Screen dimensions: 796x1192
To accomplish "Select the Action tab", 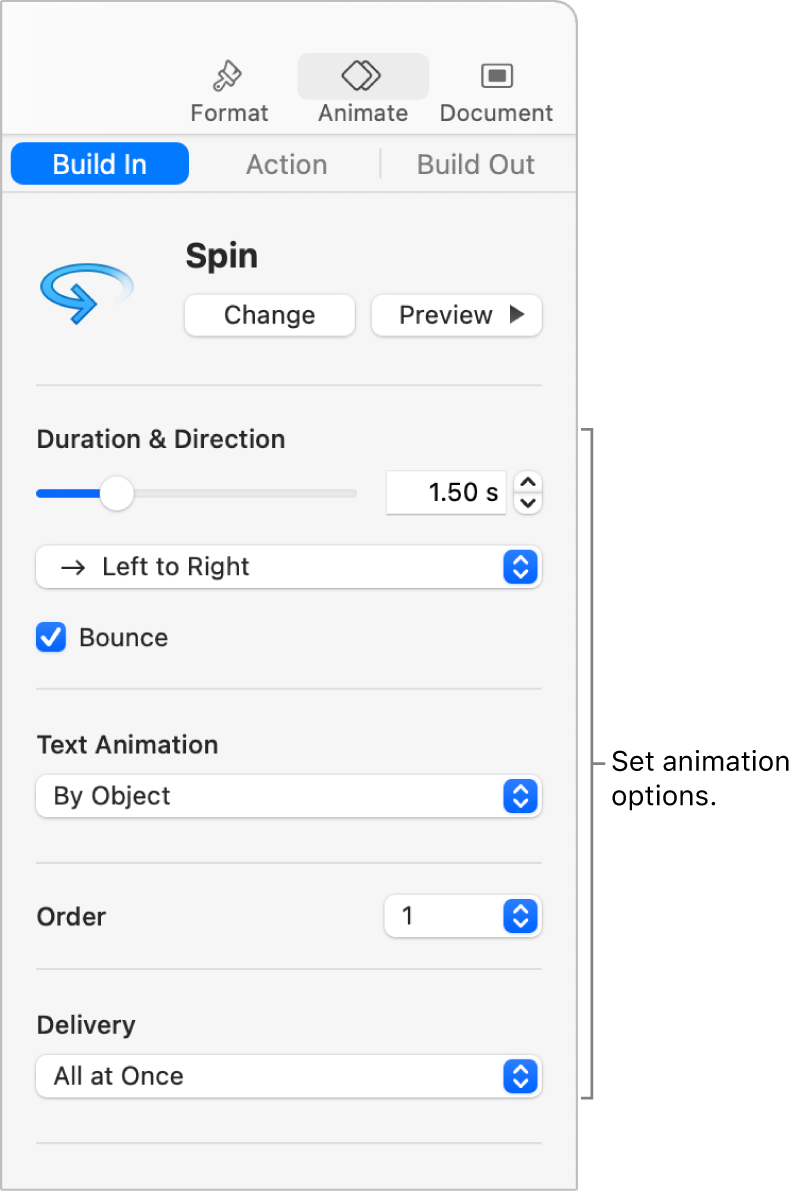I will click(x=287, y=164).
